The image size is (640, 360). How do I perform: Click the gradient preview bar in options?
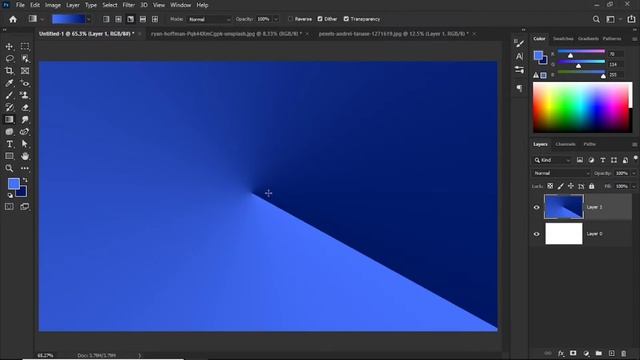[x=69, y=19]
